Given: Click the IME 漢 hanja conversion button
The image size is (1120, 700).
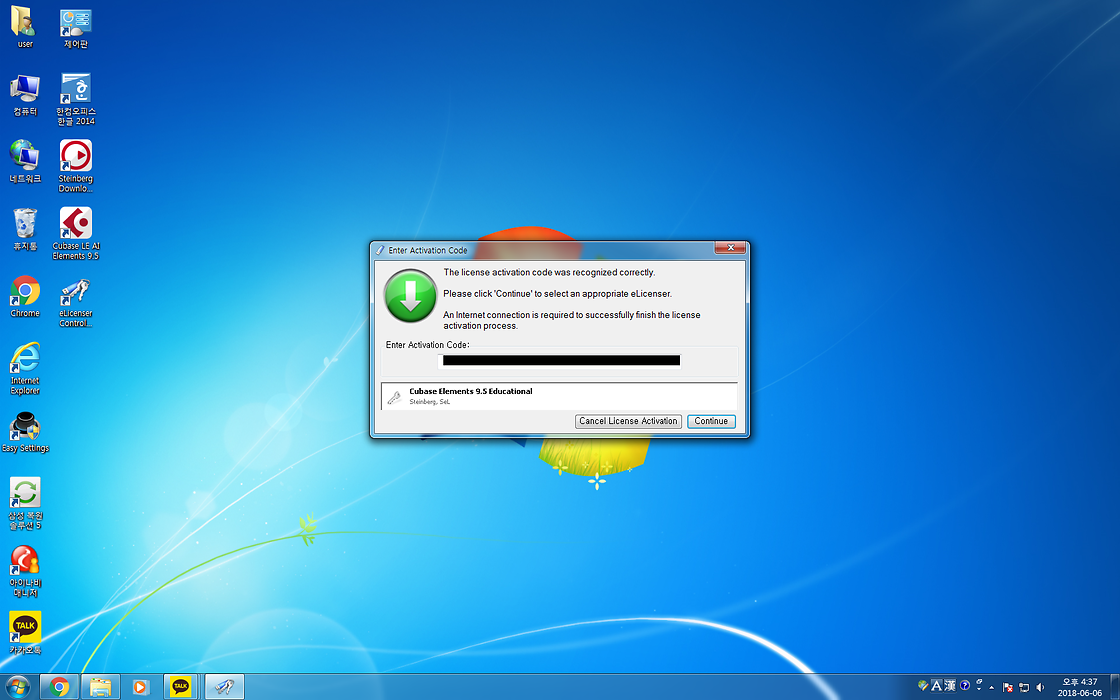Looking at the screenshot, I should (949, 686).
